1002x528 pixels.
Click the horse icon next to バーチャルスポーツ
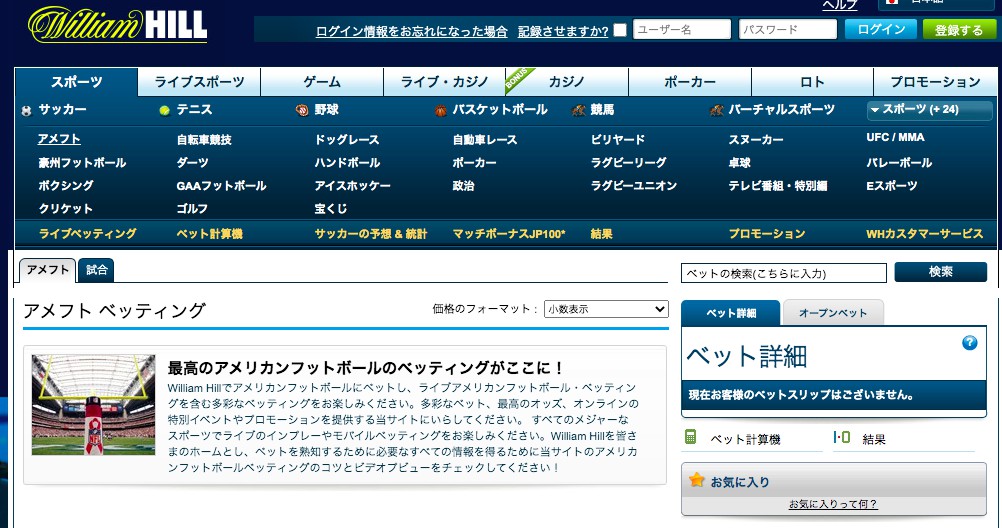[x=716, y=111]
